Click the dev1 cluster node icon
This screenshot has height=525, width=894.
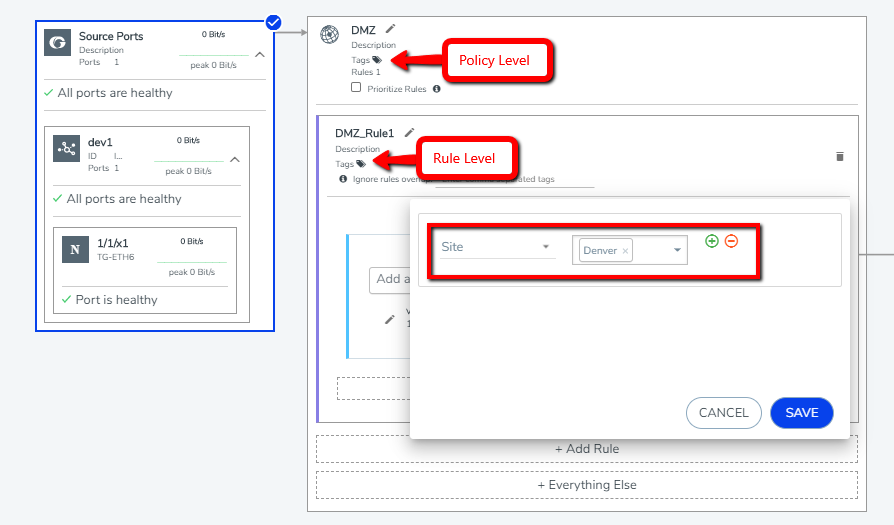point(68,148)
